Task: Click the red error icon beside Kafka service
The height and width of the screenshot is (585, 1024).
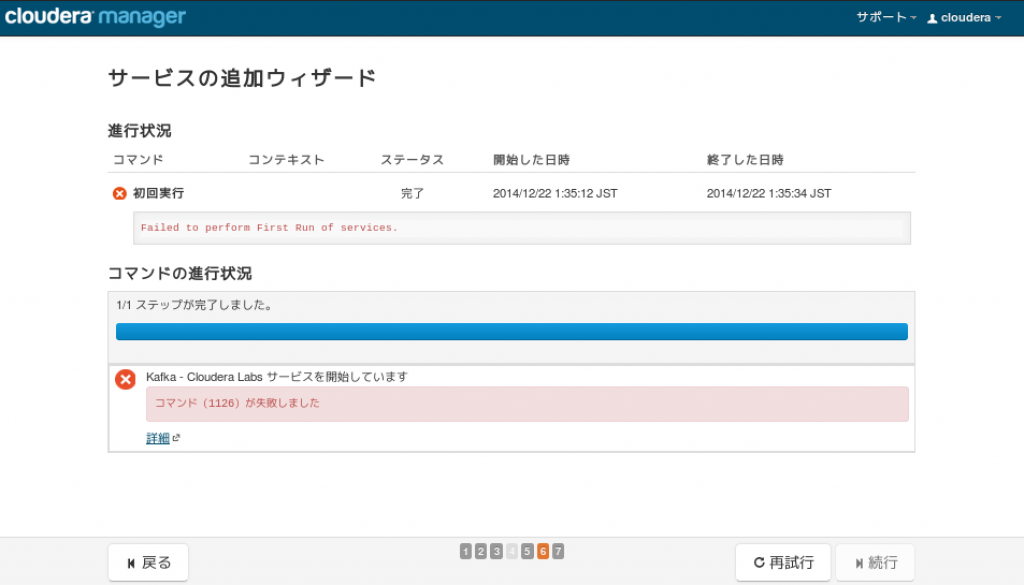Action: click(x=125, y=379)
